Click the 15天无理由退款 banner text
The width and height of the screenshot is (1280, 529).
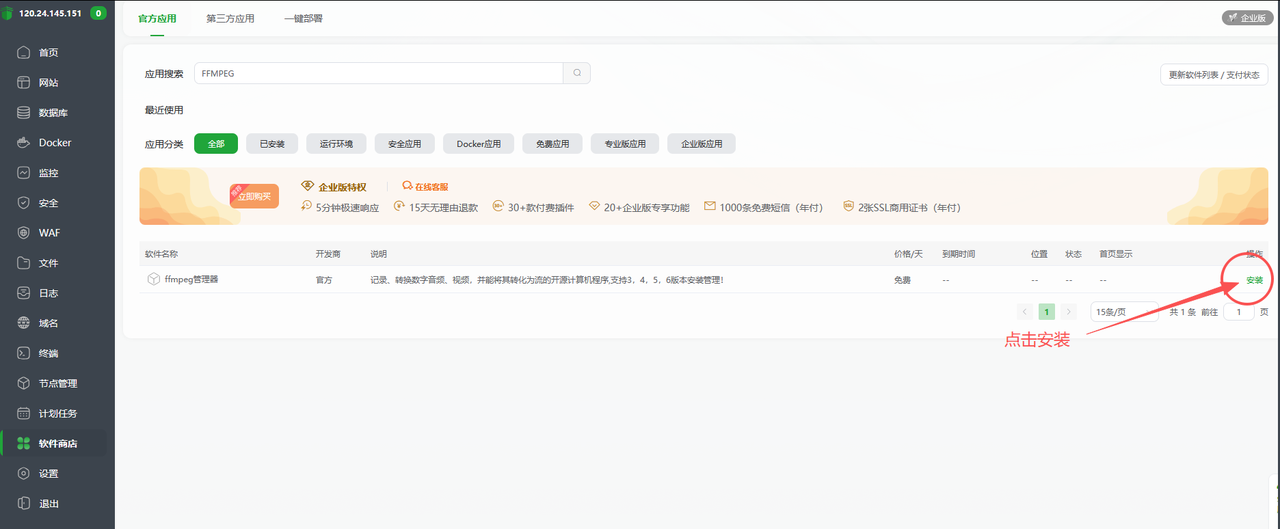tap(443, 207)
